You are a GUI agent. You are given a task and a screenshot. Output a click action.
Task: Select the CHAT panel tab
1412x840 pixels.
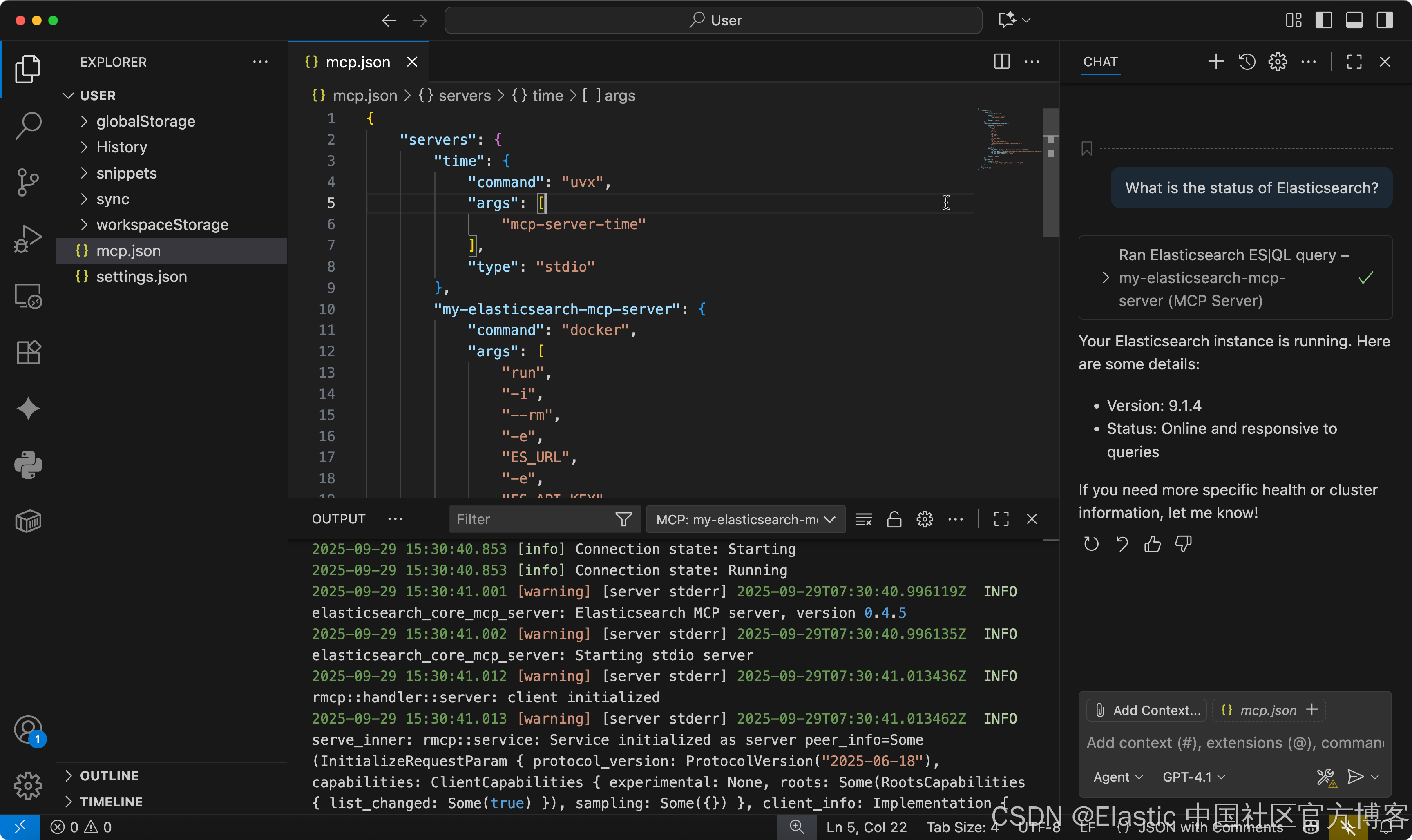(1100, 62)
